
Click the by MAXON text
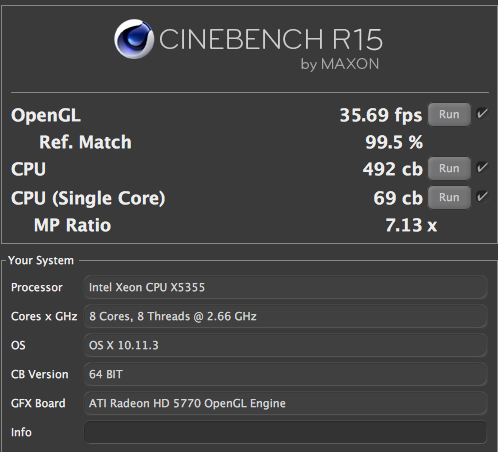click(340, 64)
